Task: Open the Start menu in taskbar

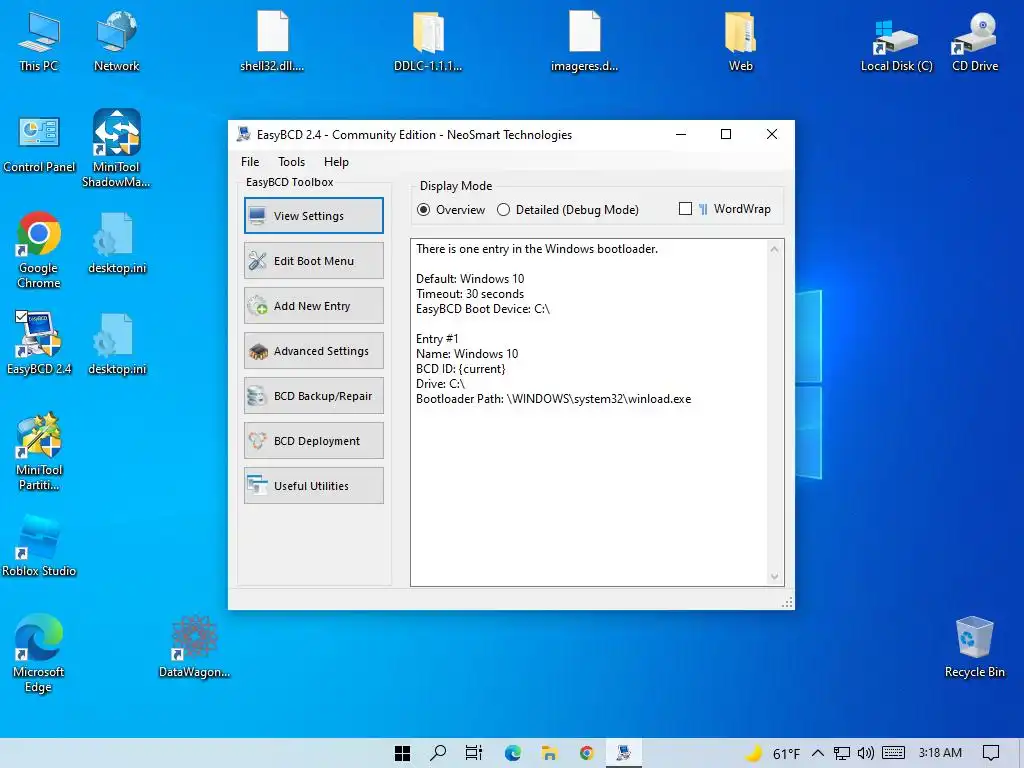Action: click(402, 753)
